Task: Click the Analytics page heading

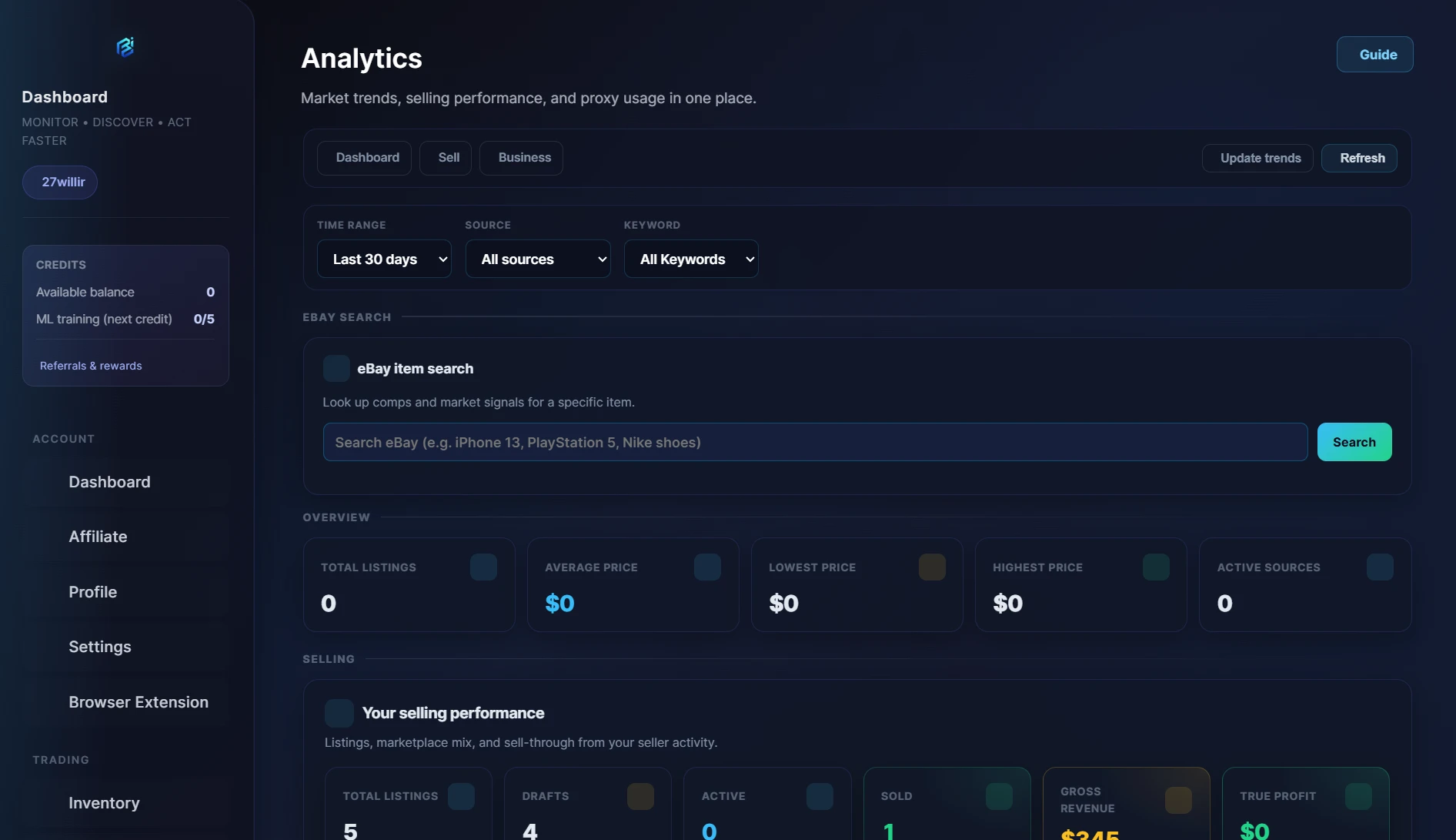Action: (362, 59)
